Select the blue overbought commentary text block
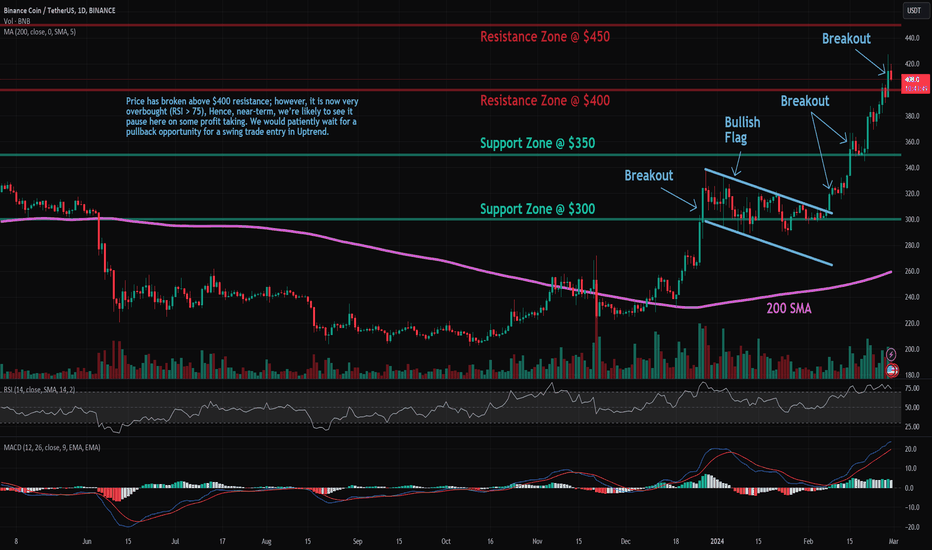Viewport: 932px width, 550px height. pyautogui.click(x=242, y=117)
